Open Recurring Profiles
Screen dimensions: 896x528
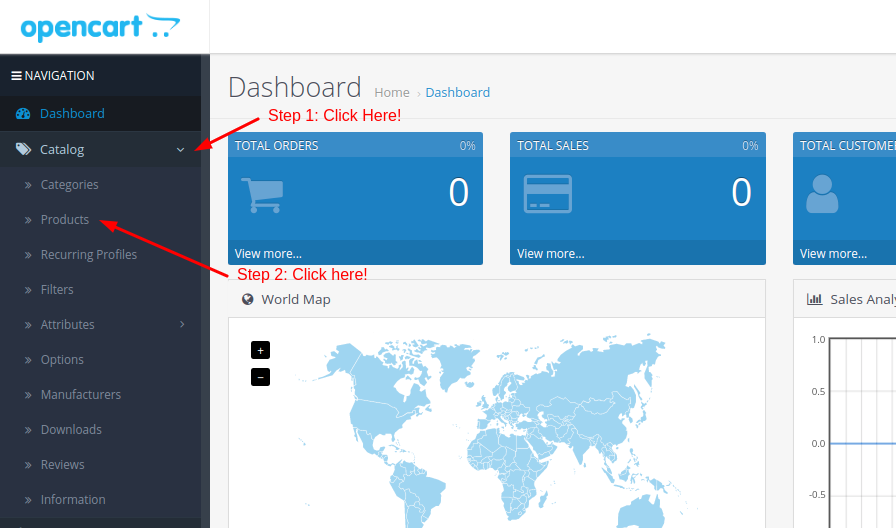point(89,254)
